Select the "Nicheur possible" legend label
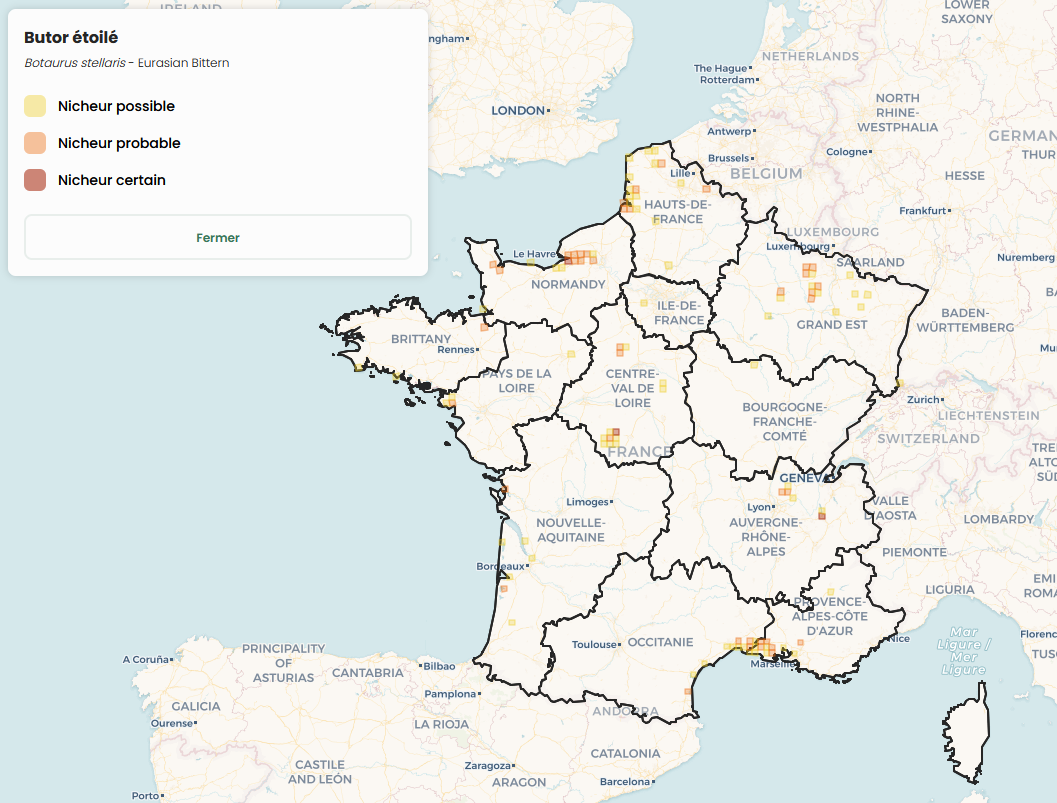This screenshot has width=1057, height=803. pyautogui.click(x=116, y=106)
